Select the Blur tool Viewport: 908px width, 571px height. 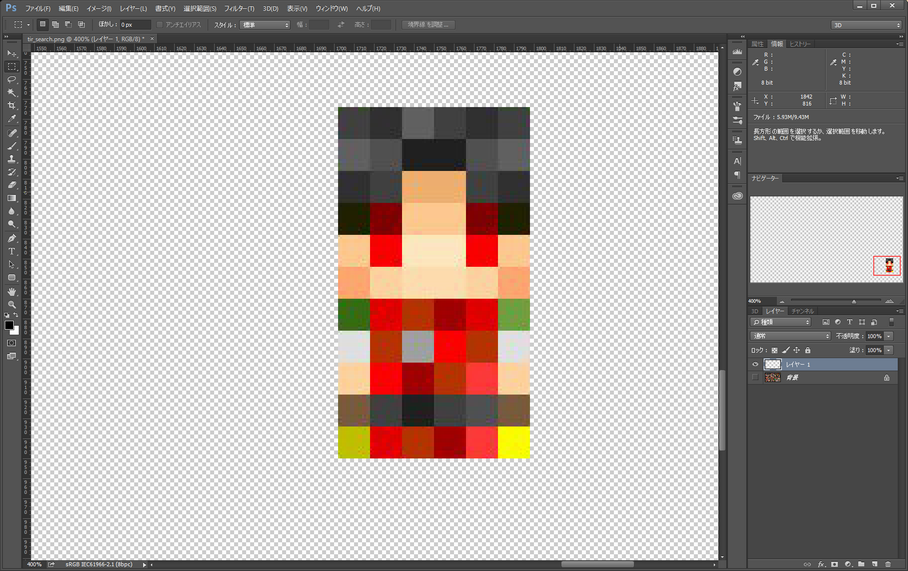[12, 211]
